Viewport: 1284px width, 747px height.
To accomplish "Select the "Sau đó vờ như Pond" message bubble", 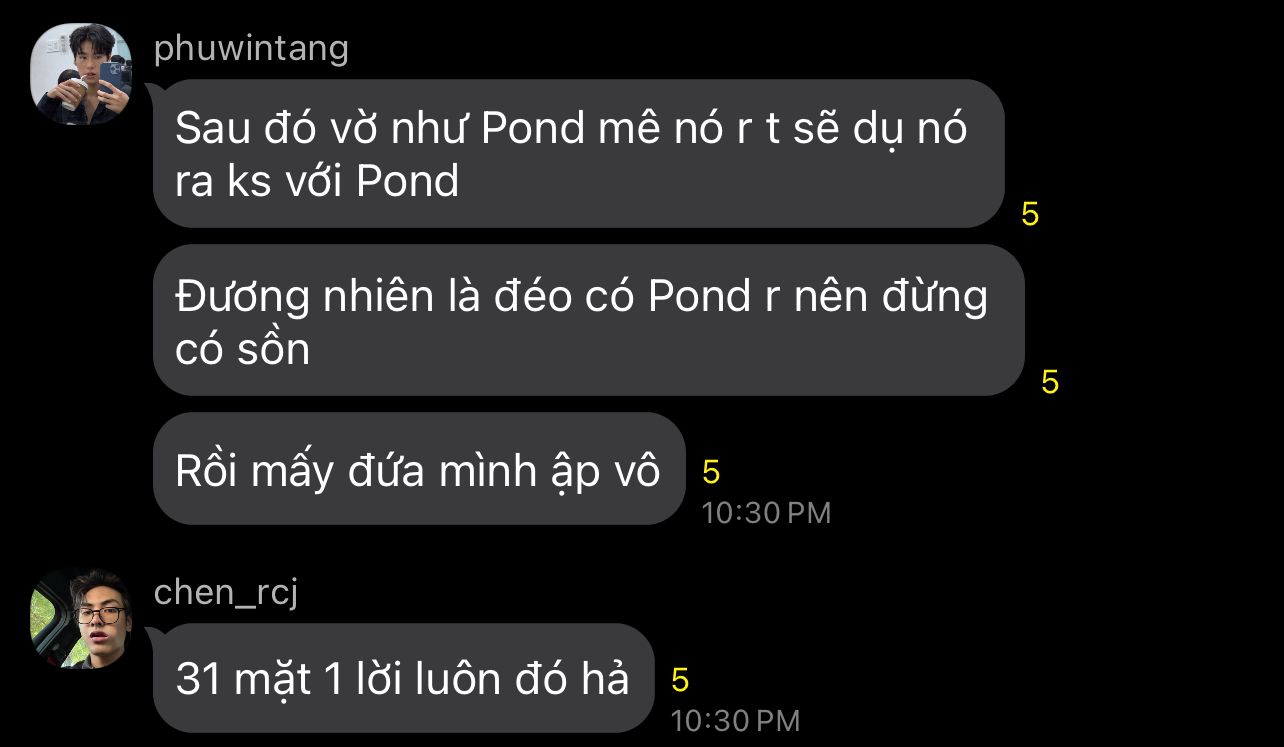I will coord(578,153).
